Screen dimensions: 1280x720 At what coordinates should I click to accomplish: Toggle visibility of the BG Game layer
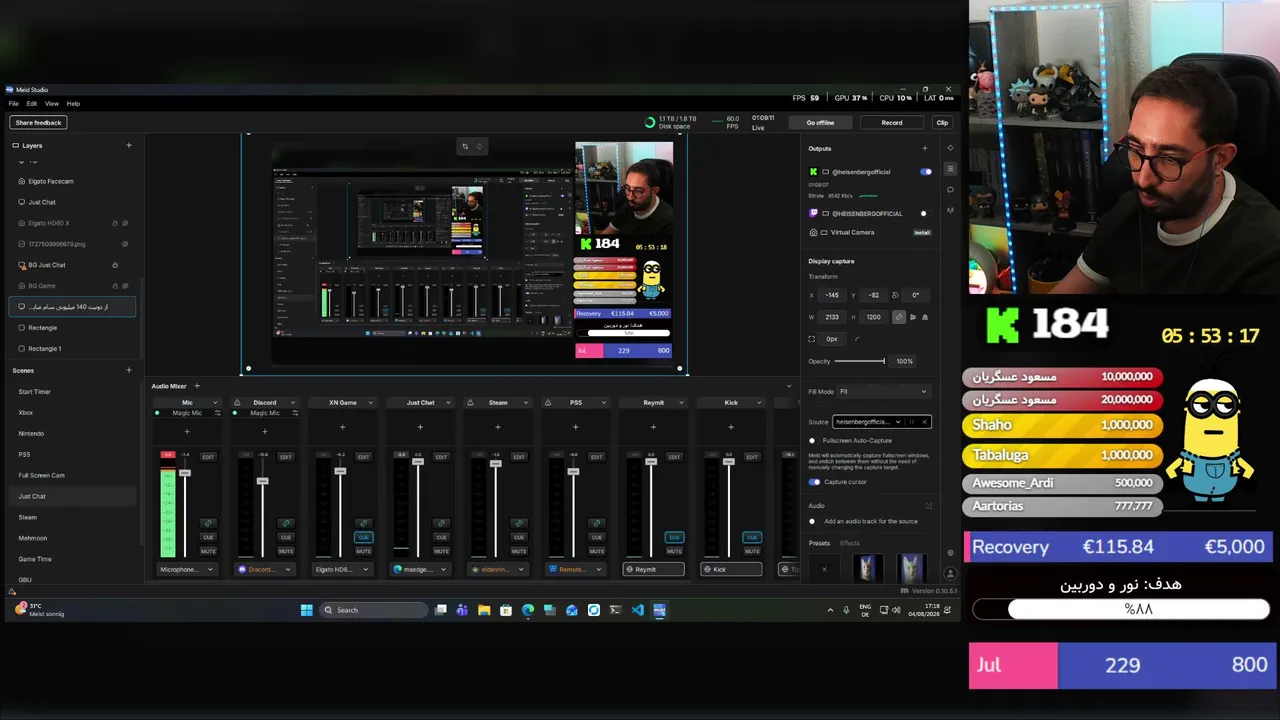125,286
